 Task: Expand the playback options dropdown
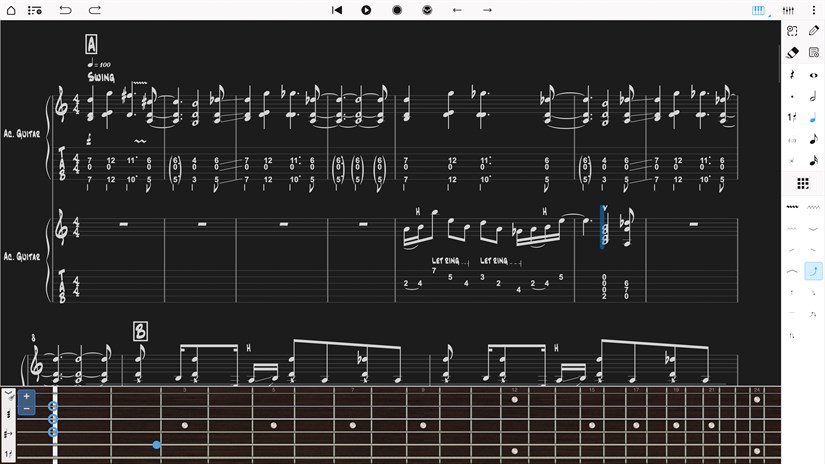[x=427, y=10]
